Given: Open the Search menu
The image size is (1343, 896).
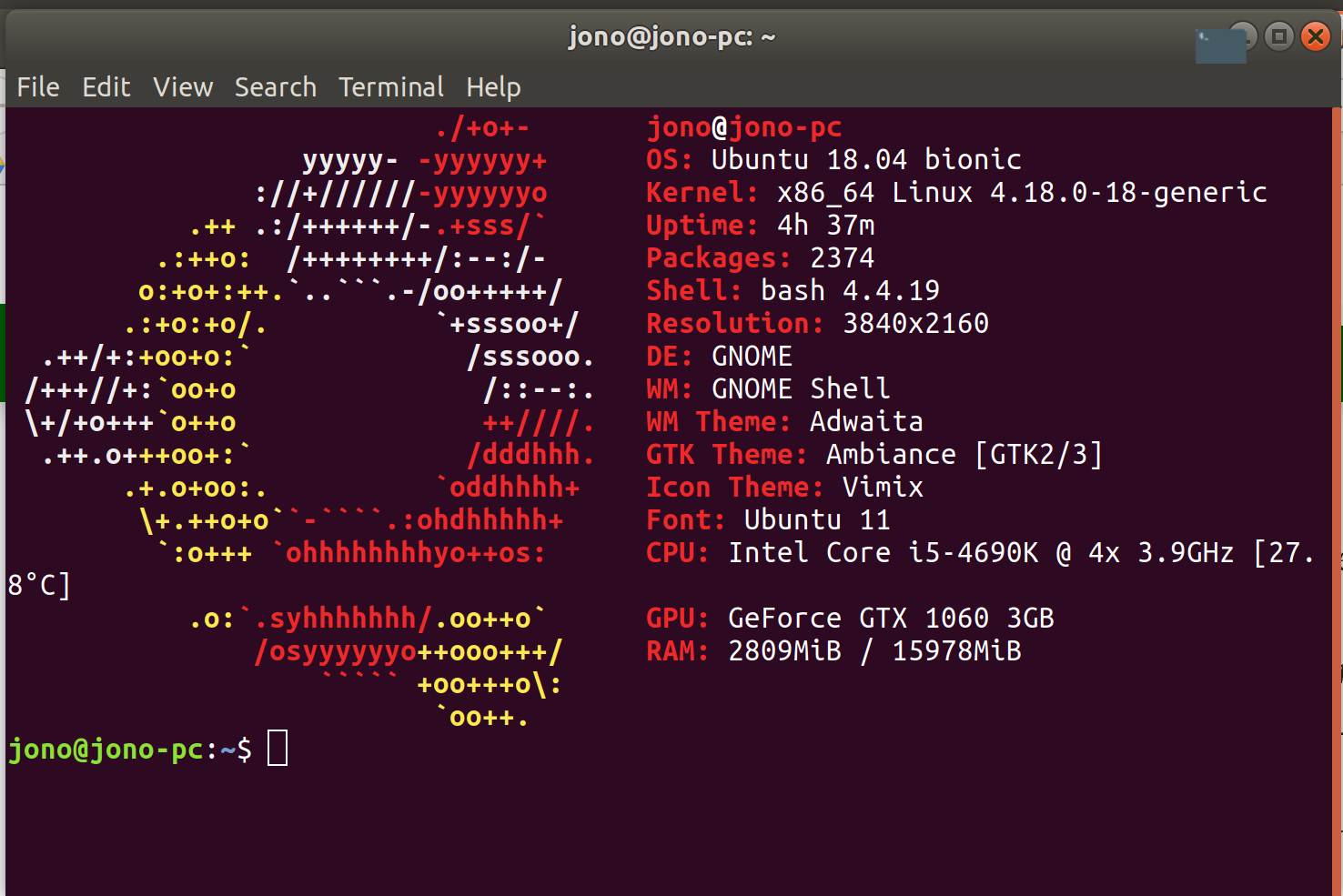Looking at the screenshot, I should click(275, 86).
